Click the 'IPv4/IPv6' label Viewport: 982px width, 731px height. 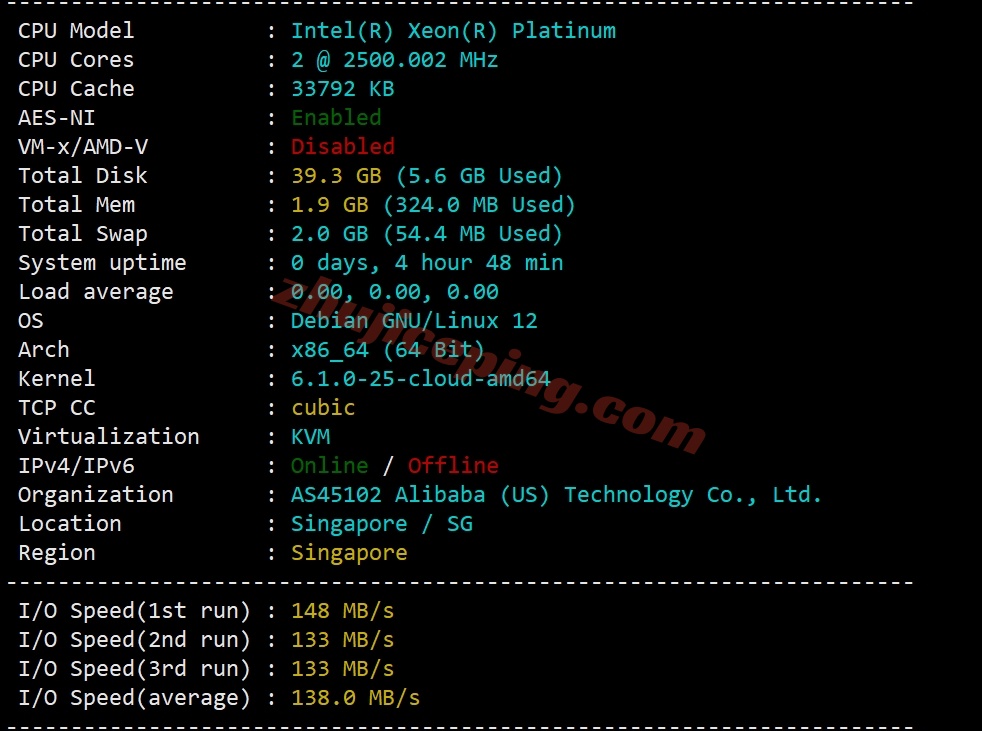76,465
